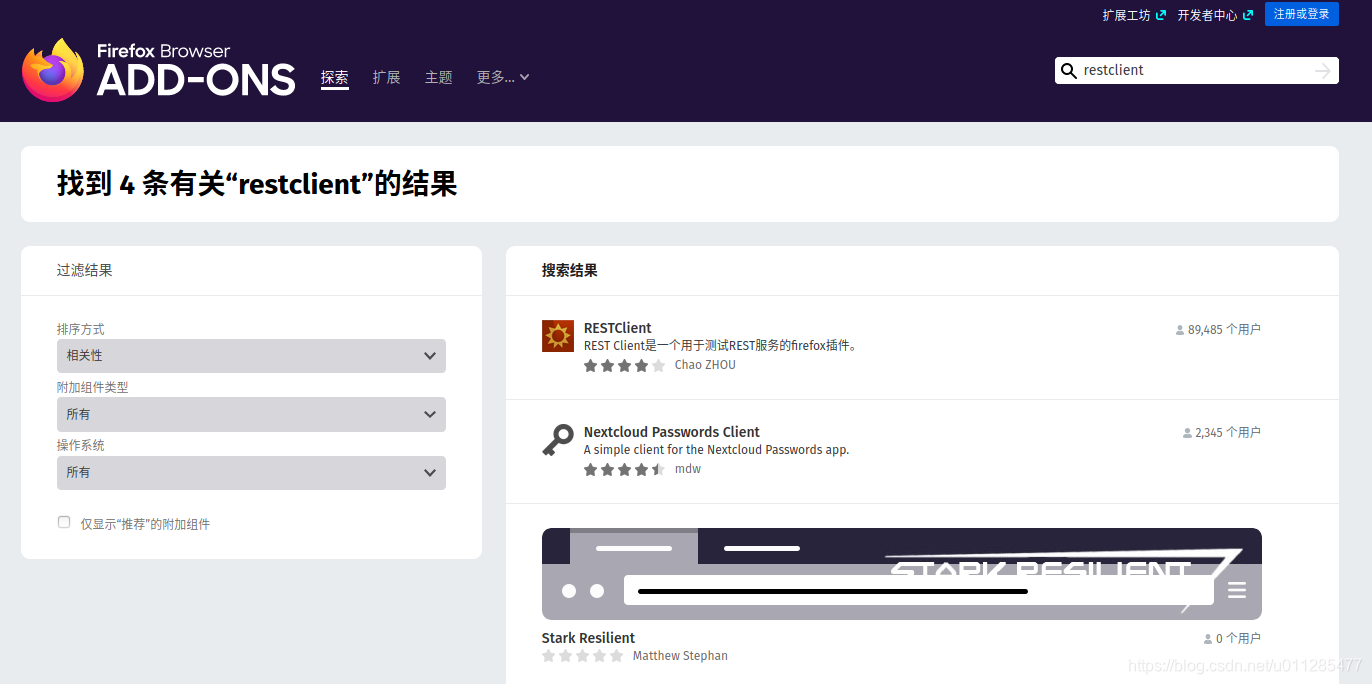Open the add-on type dropdown

click(x=251, y=414)
